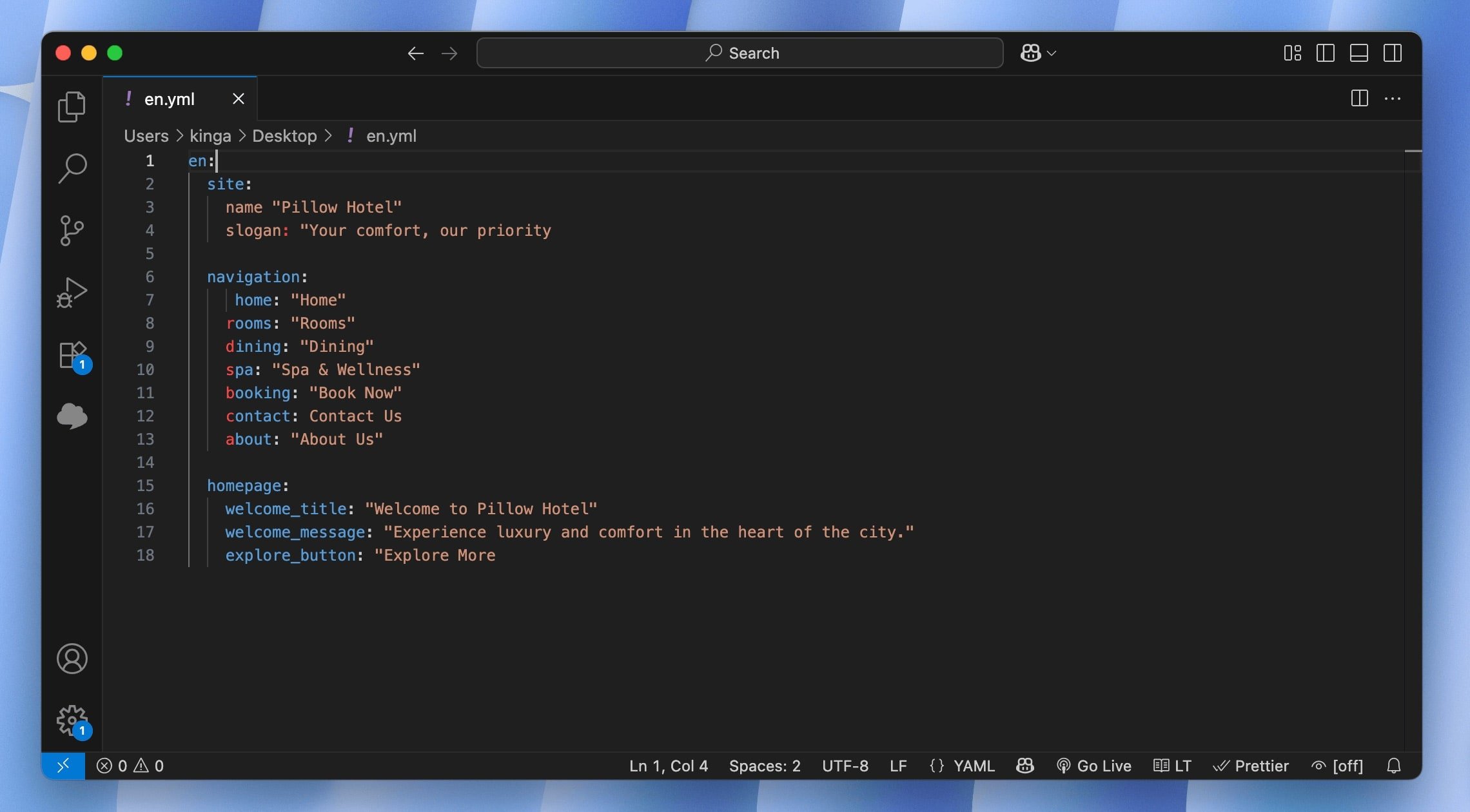Screen dimensions: 1470x812
Task: Go back with the left arrow
Action: [416, 53]
